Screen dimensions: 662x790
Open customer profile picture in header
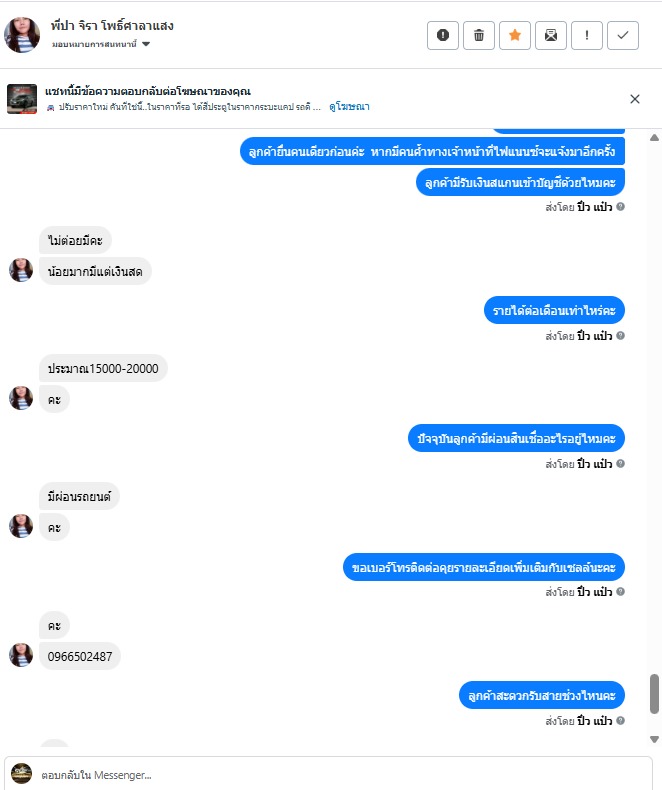(x=22, y=35)
